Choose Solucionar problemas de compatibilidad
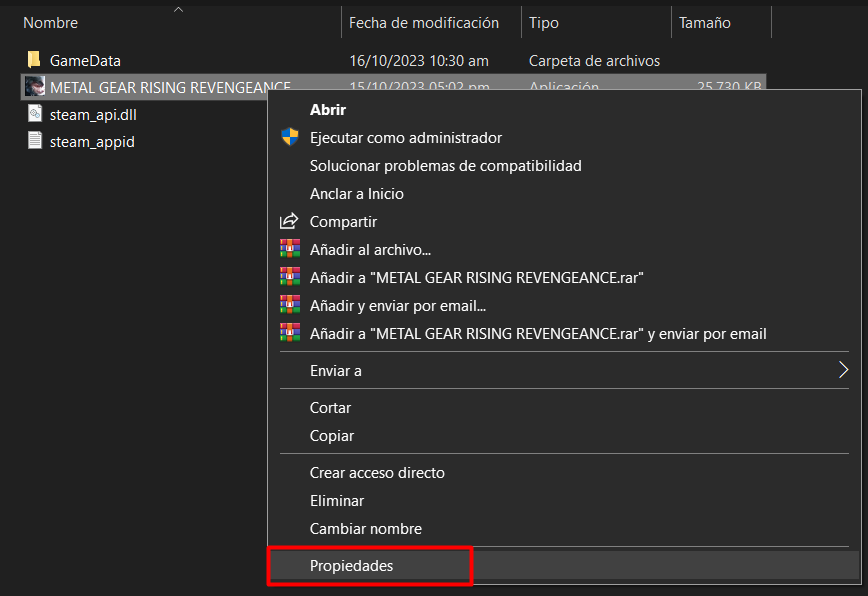Viewport: 868px width, 596px height. coord(445,166)
